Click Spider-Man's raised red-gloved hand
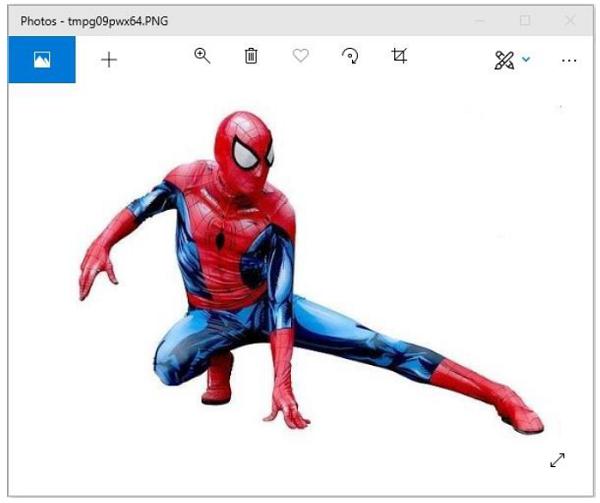 [x=96, y=266]
